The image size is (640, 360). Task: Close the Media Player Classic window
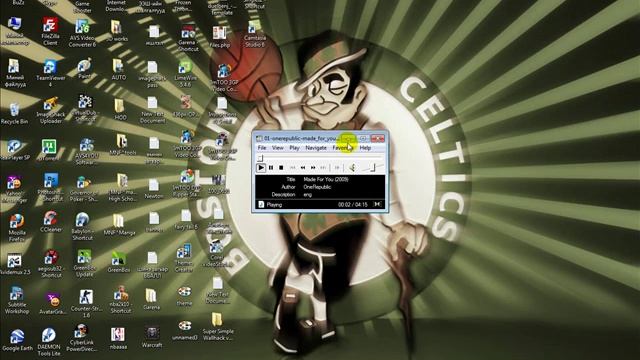click(378, 138)
